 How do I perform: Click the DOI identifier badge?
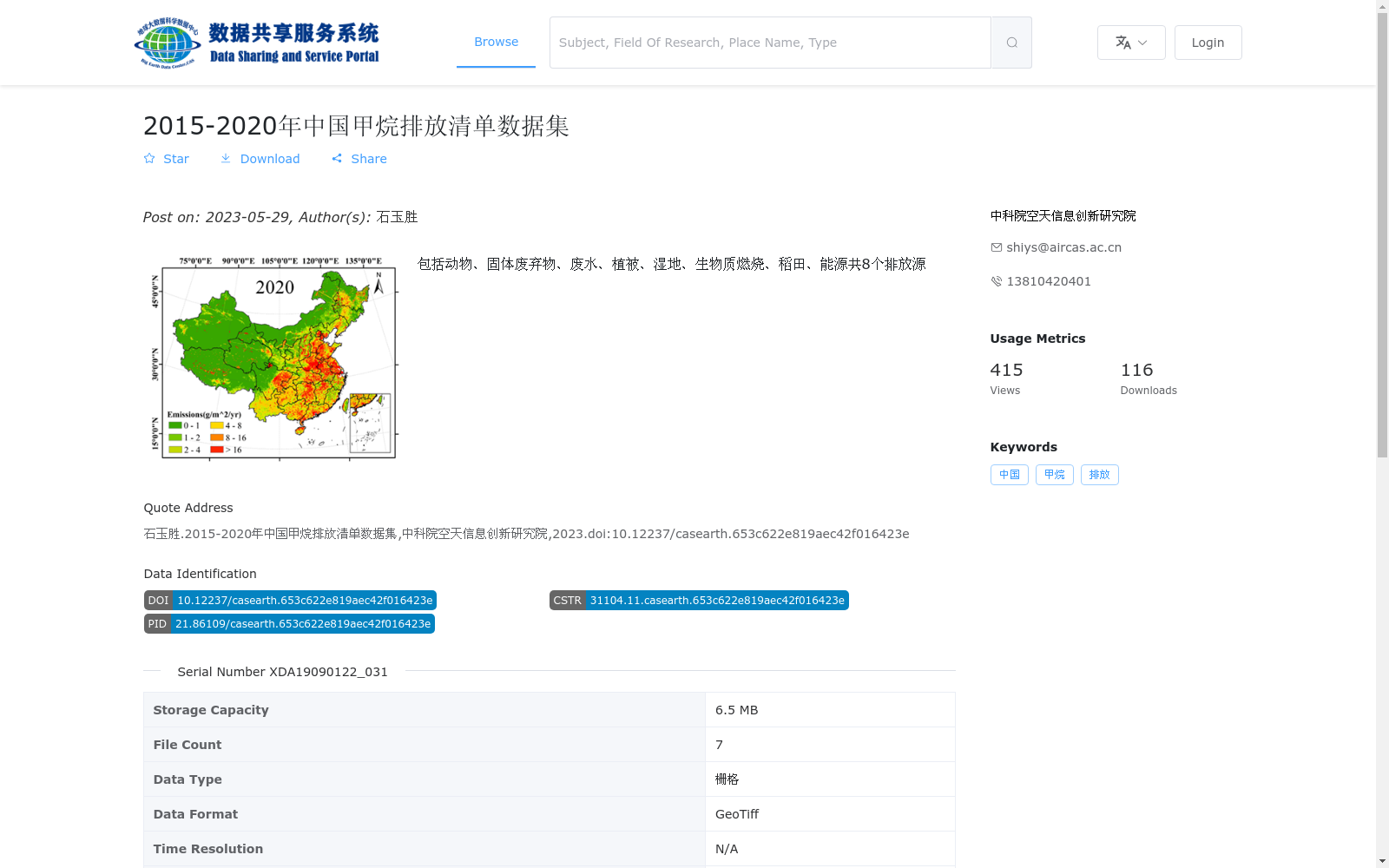[x=290, y=601]
